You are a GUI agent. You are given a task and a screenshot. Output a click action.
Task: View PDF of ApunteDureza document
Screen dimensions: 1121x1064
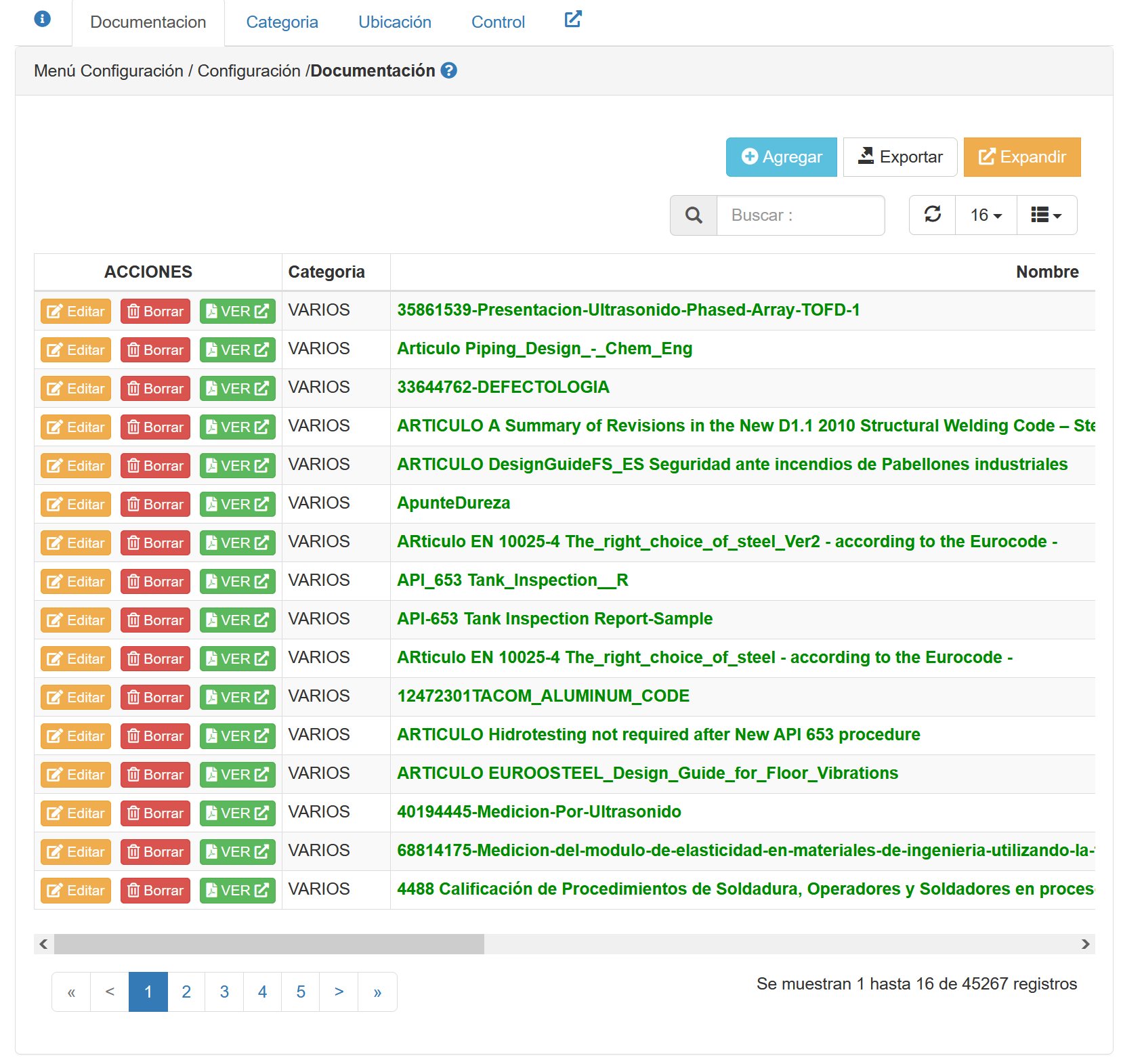237,505
